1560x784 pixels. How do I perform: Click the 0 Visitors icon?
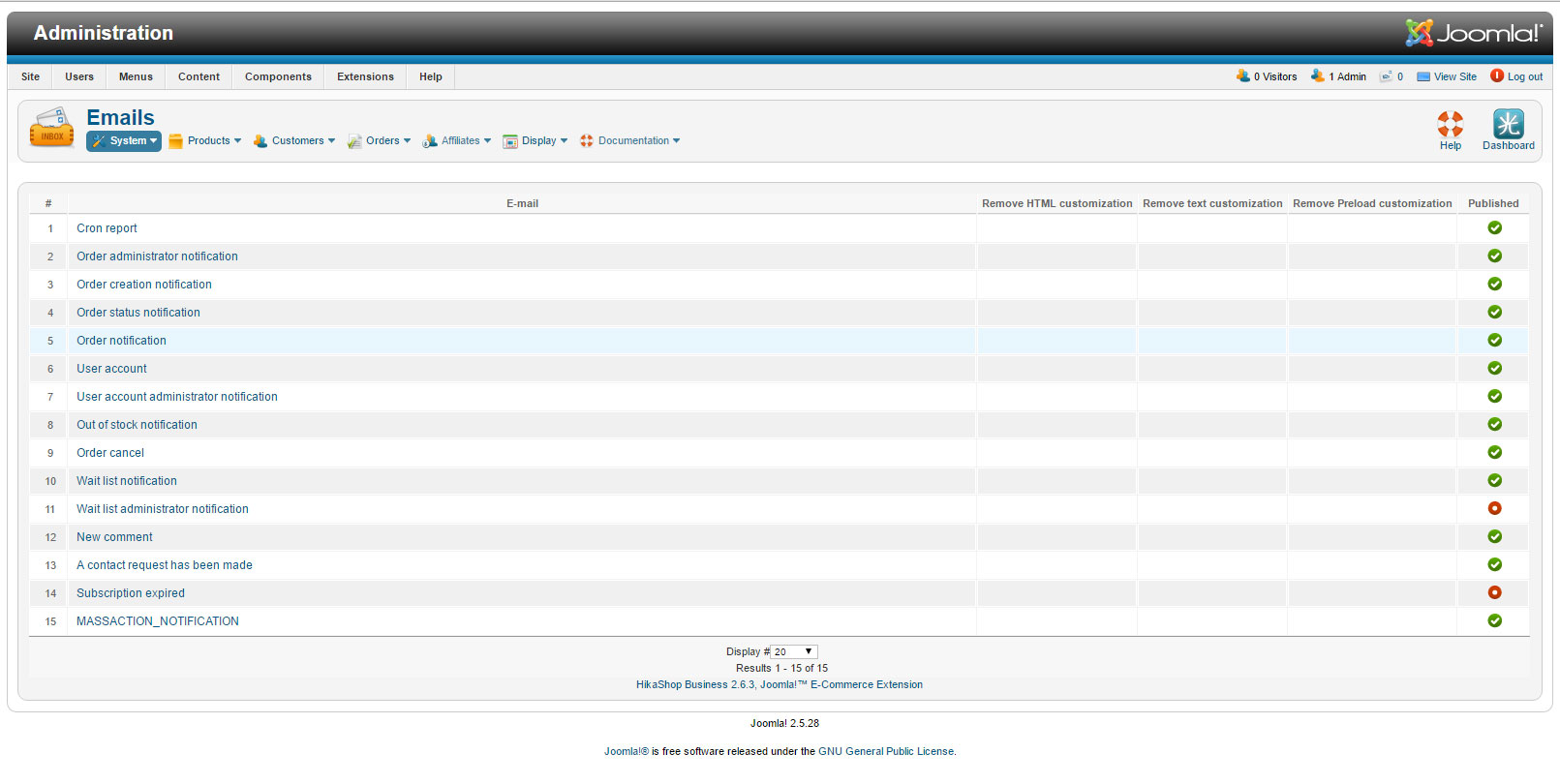[1242, 75]
